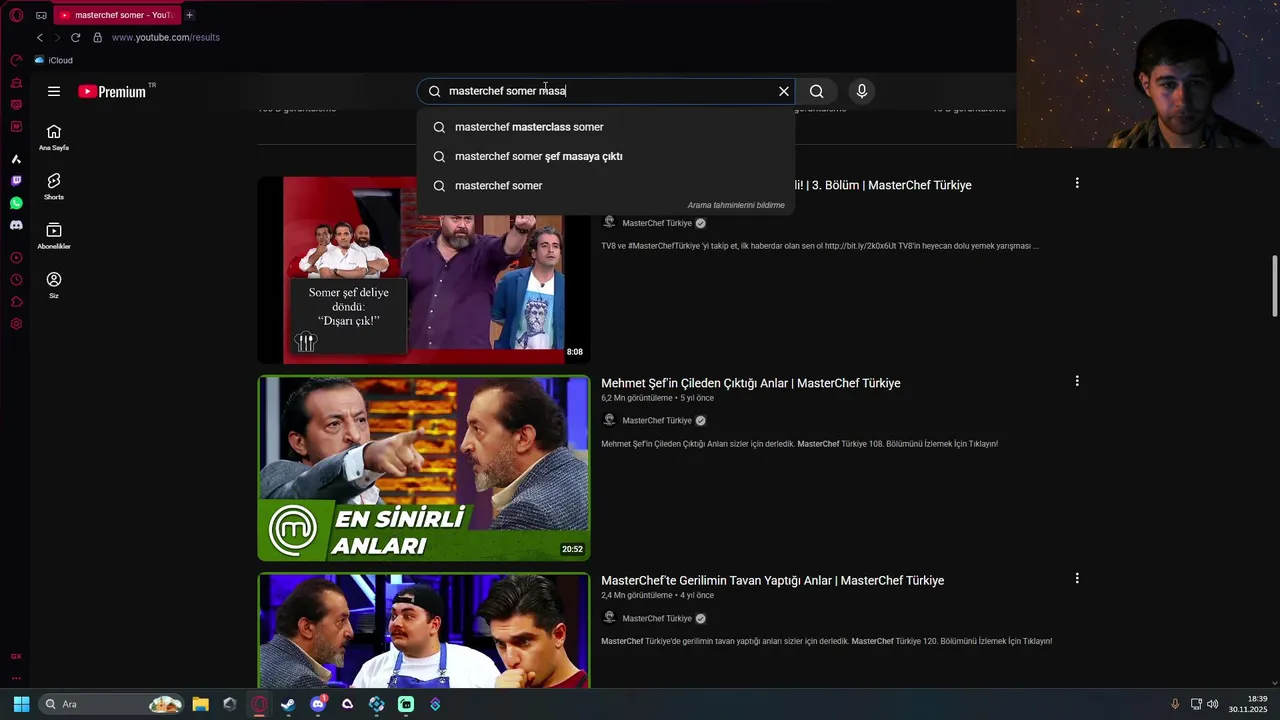Open Steam from taskbar
Image resolution: width=1280 pixels, height=720 pixels.
pyautogui.click(x=288, y=704)
